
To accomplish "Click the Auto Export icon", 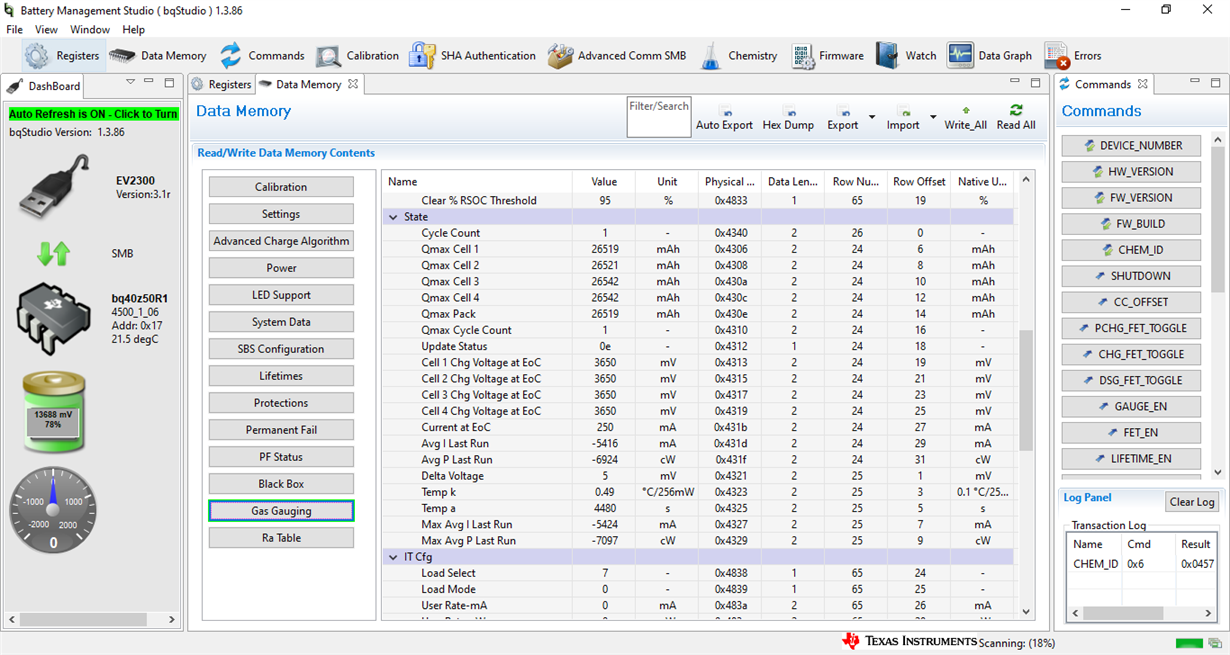I will tap(724, 118).
